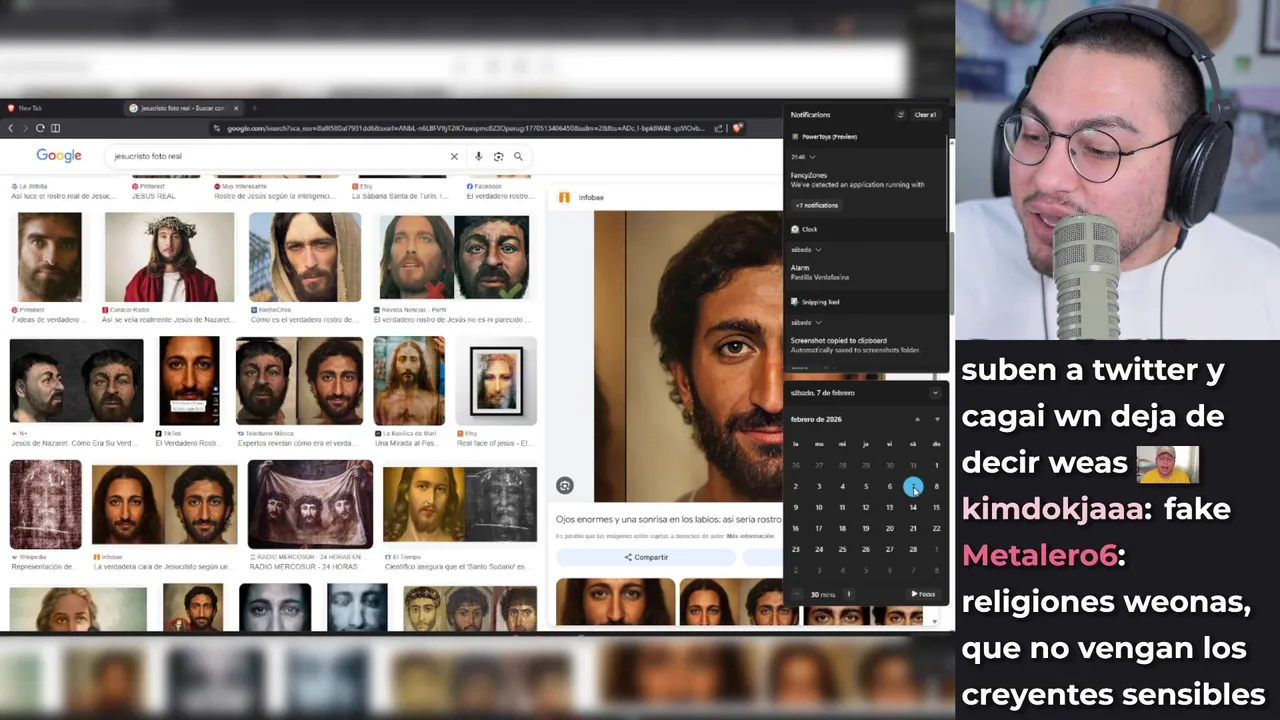The height and width of the screenshot is (720, 1280).
Task: Open 'Más información' link in preview
Action: click(x=749, y=536)
